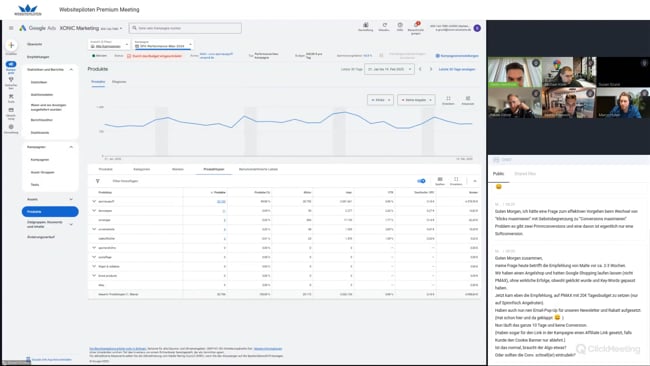Click the Darstellung icon in top bar
The image size is (650, 366).
point(366,25)
